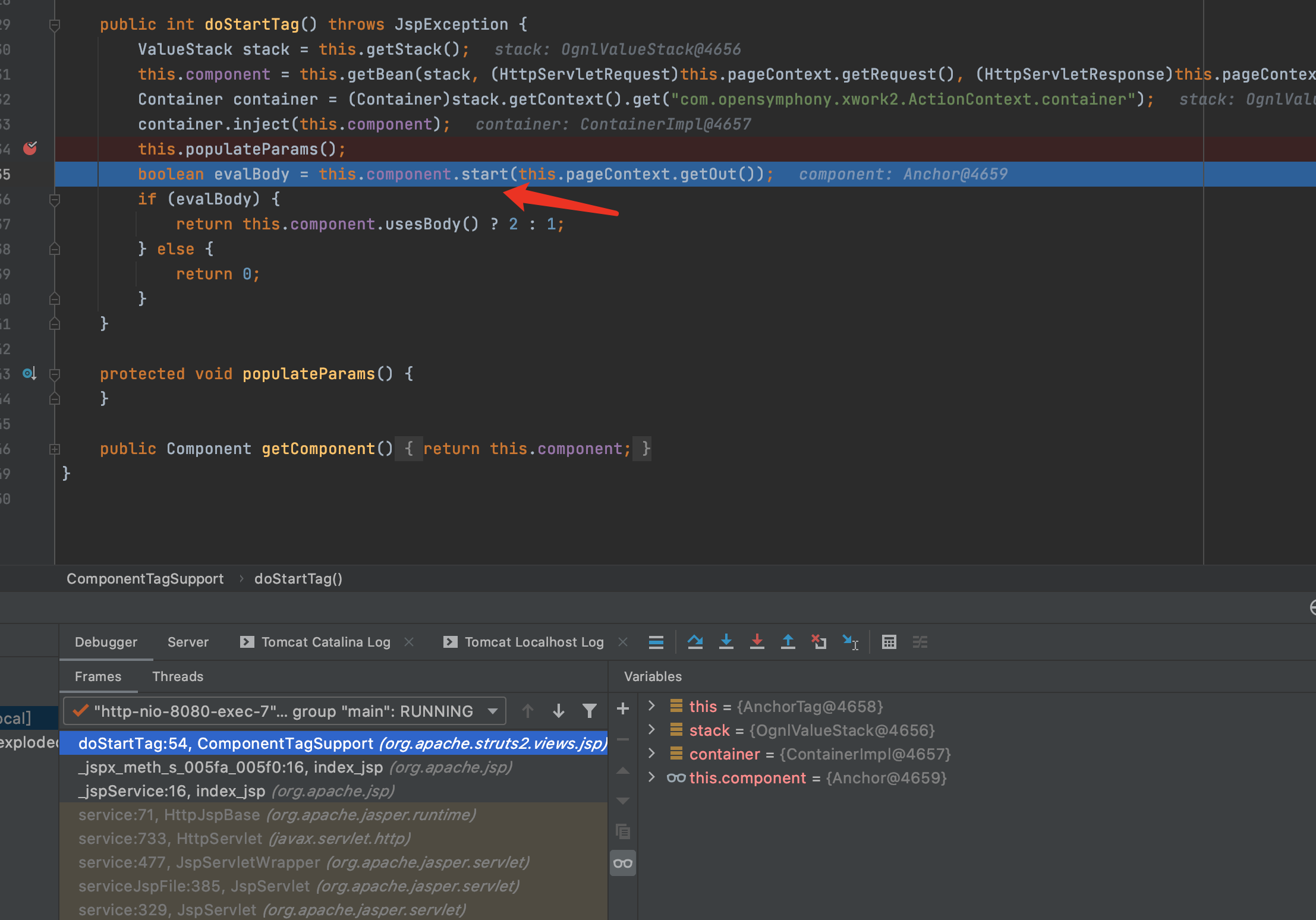Click Force Step Into red arrow icon
Viewport: 1316px width, 920px height.
757,642
